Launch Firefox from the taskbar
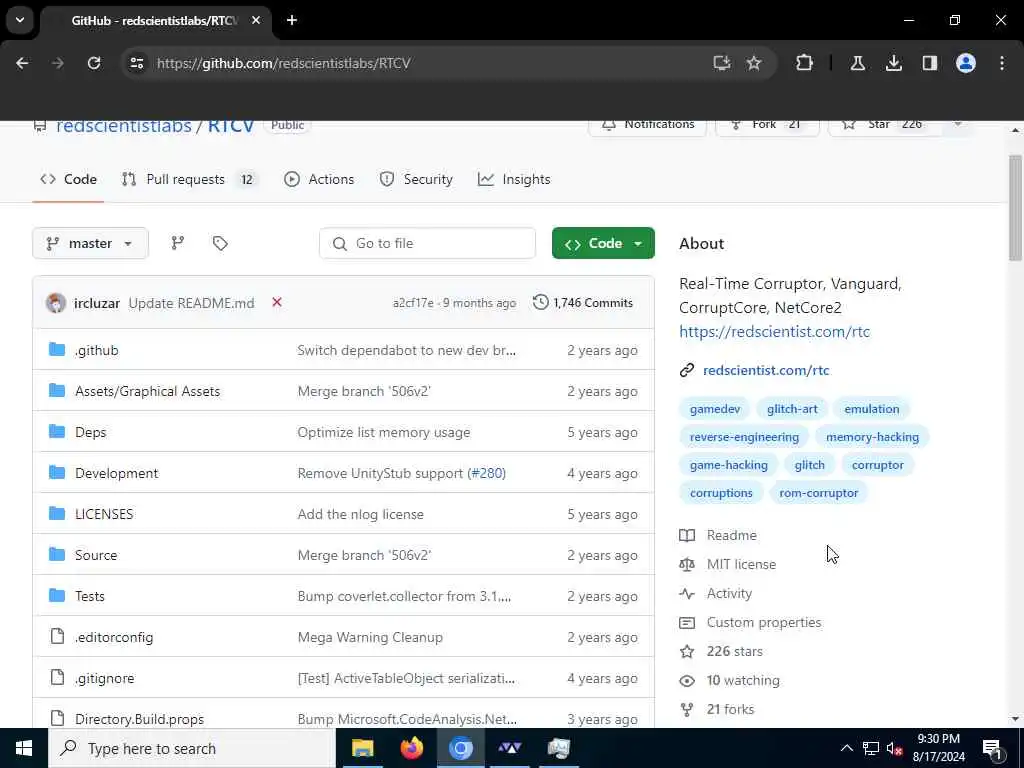The image size is (1024, 768). [x=411, y=748]
